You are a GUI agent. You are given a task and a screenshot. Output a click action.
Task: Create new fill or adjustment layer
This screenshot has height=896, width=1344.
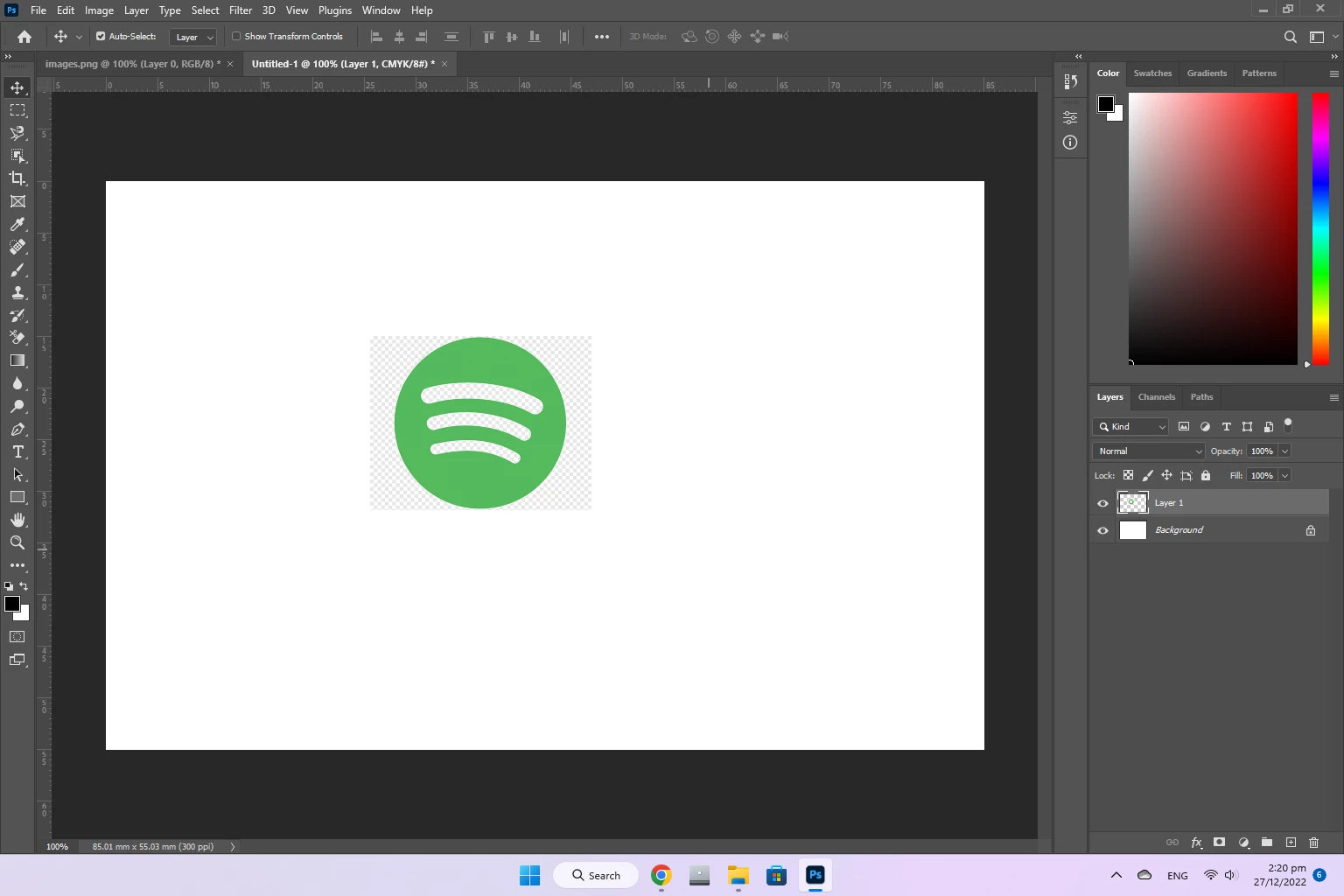pyautogui.click(x=1243, y=843)
